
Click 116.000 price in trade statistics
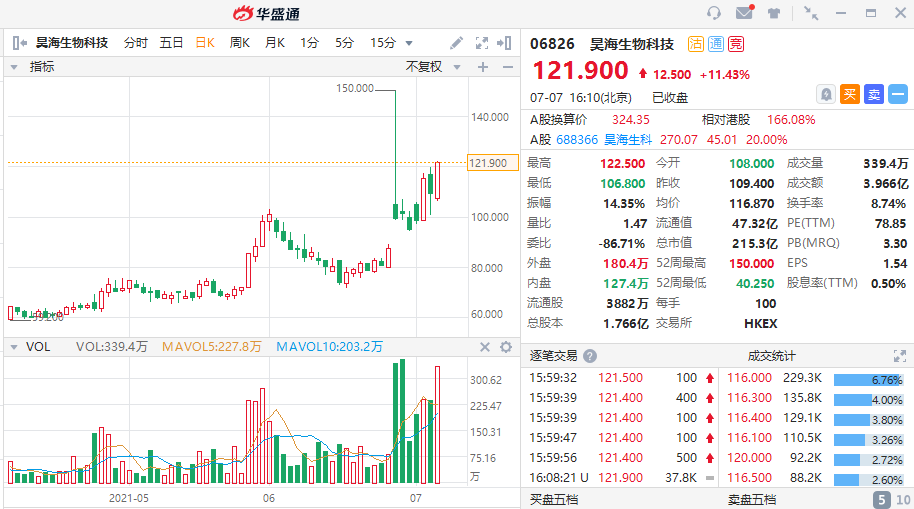click(x=749, y=378)
